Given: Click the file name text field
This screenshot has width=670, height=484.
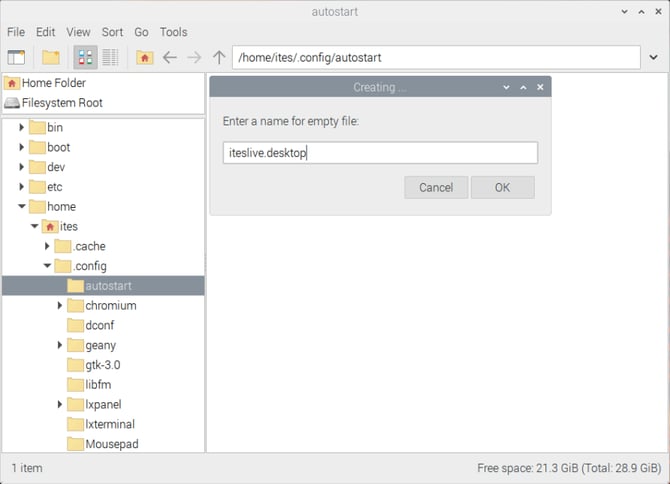Looking at the screenshot, I should click(380, 153).
